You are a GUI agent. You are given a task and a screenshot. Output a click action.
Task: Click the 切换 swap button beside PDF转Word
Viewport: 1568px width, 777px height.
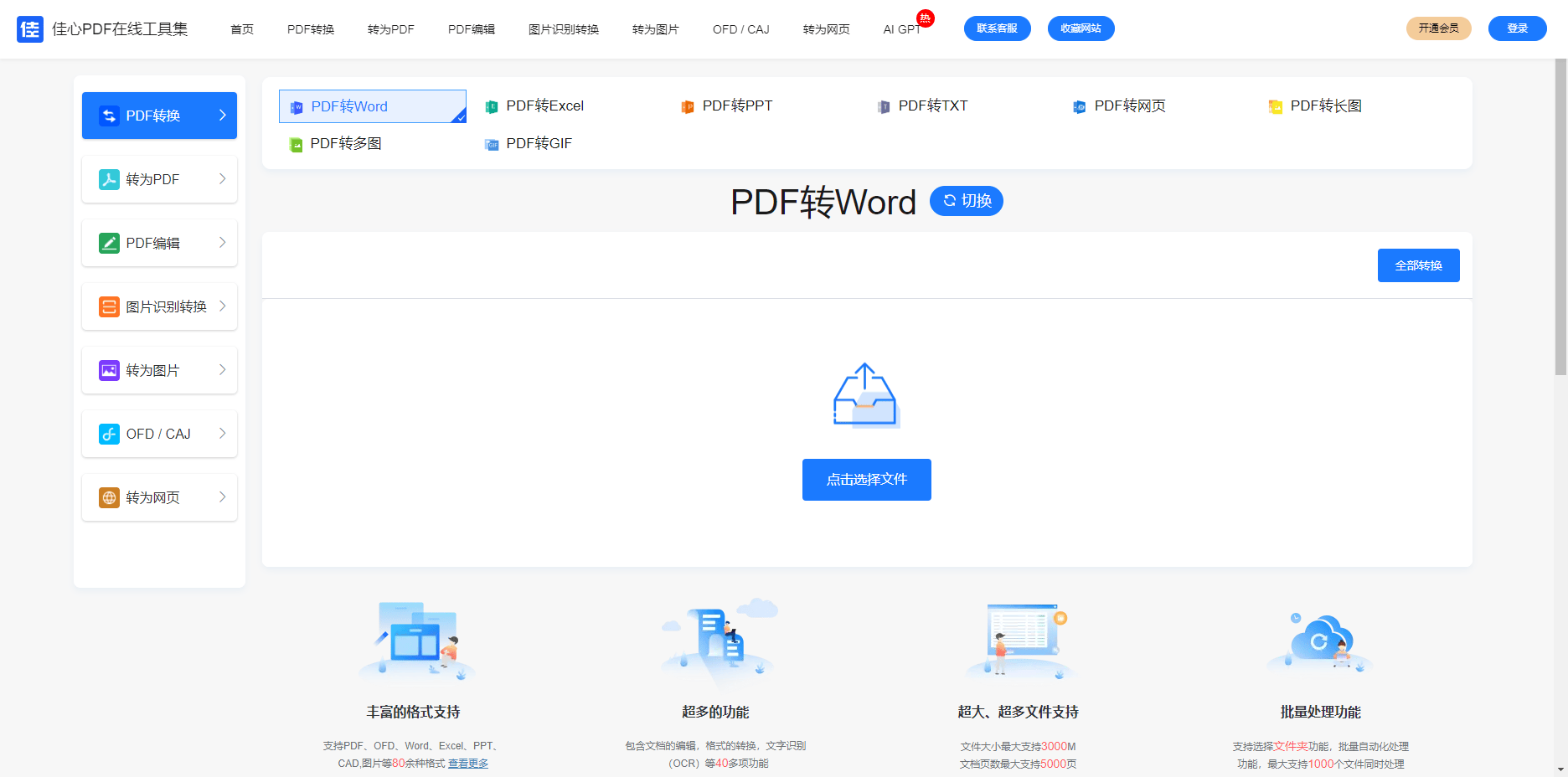(966, 201)
